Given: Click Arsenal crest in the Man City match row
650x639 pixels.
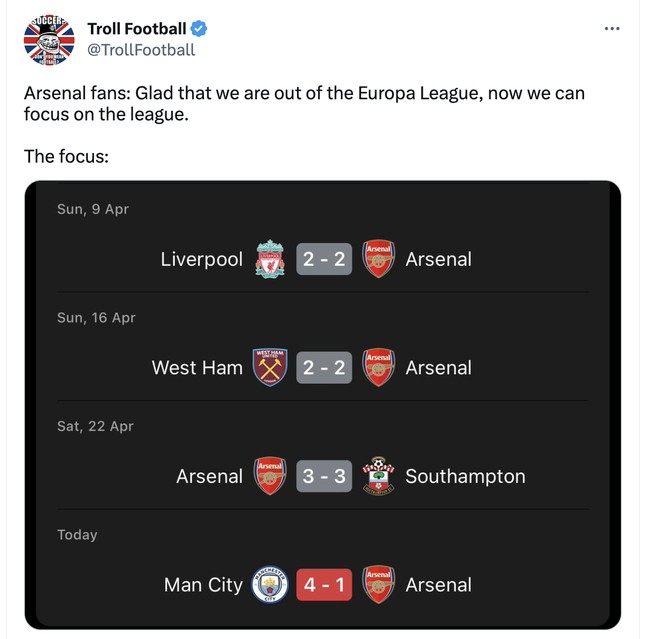Looking at the screenshot, I should click(378, 585).
